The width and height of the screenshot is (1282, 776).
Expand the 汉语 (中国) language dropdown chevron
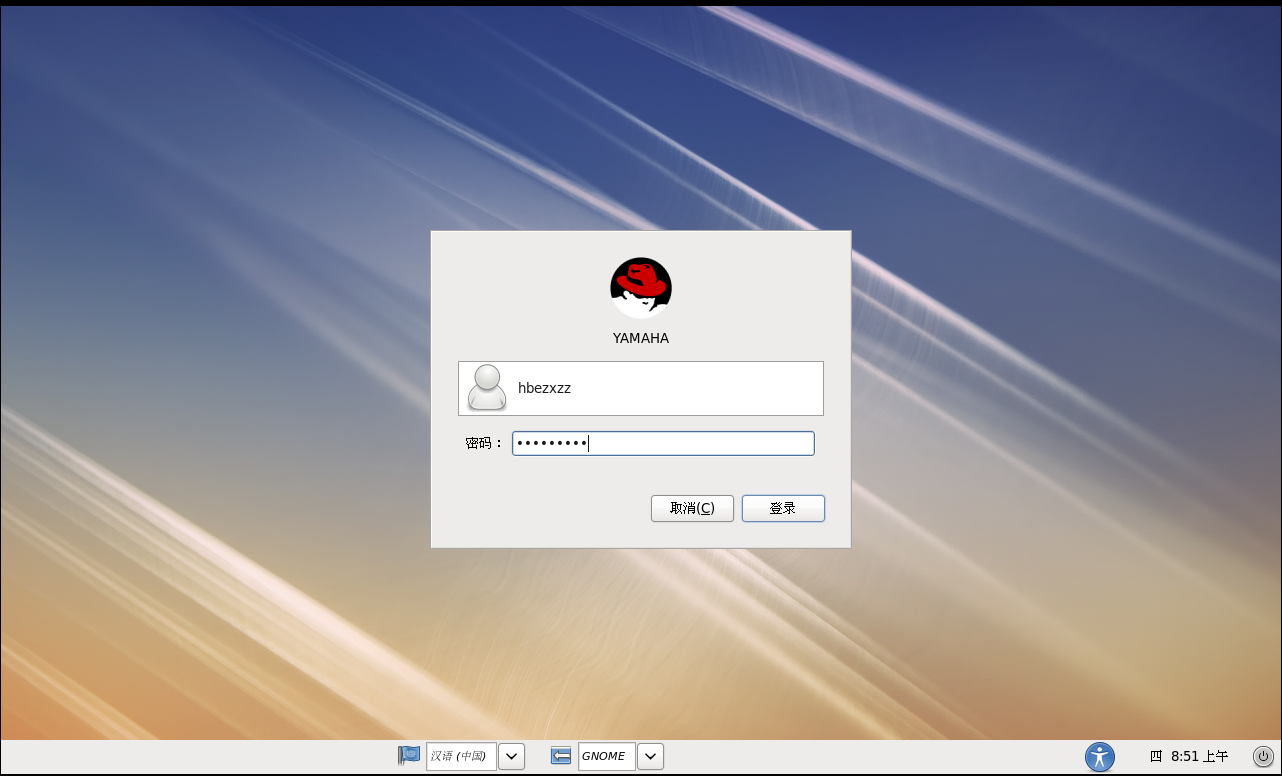point(511,756)
